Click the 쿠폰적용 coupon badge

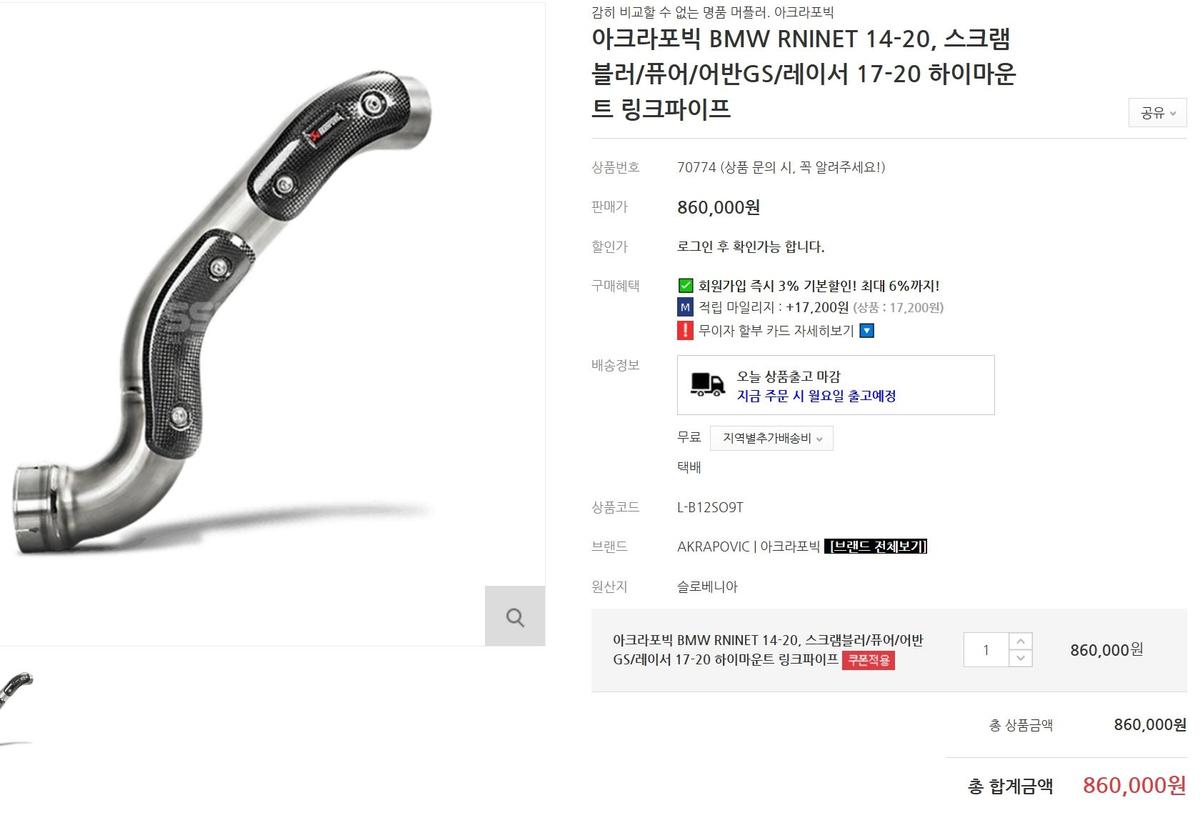point(868,660)
